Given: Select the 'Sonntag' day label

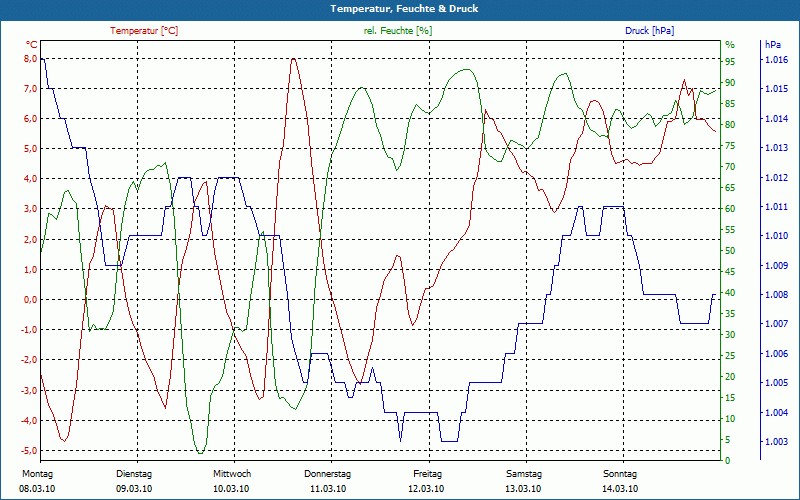Looking at the screenshot, I should point(620,474).
